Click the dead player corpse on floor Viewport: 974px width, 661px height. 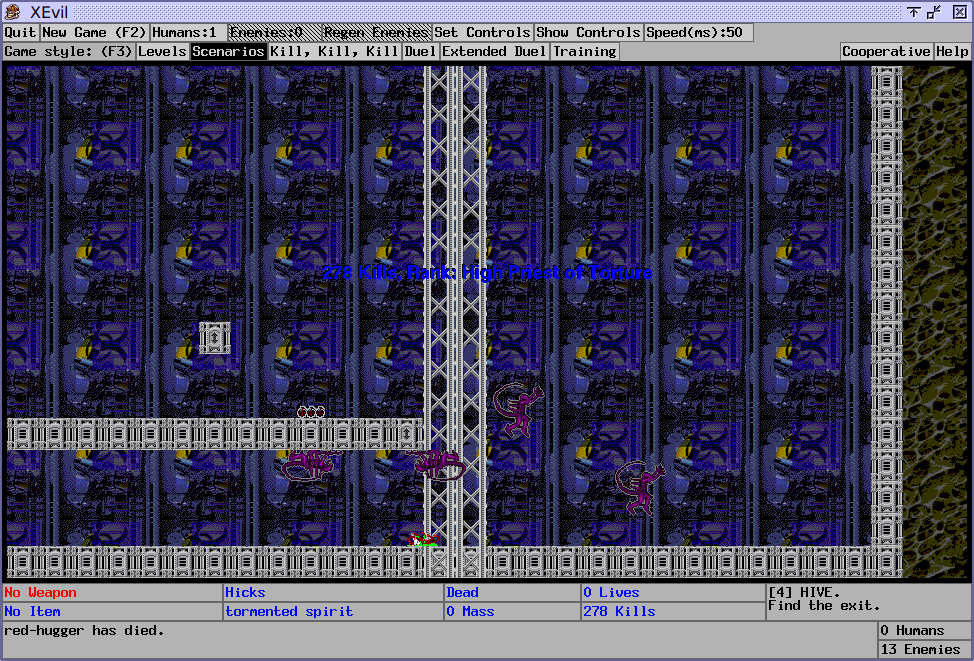[x=424, y=539]
